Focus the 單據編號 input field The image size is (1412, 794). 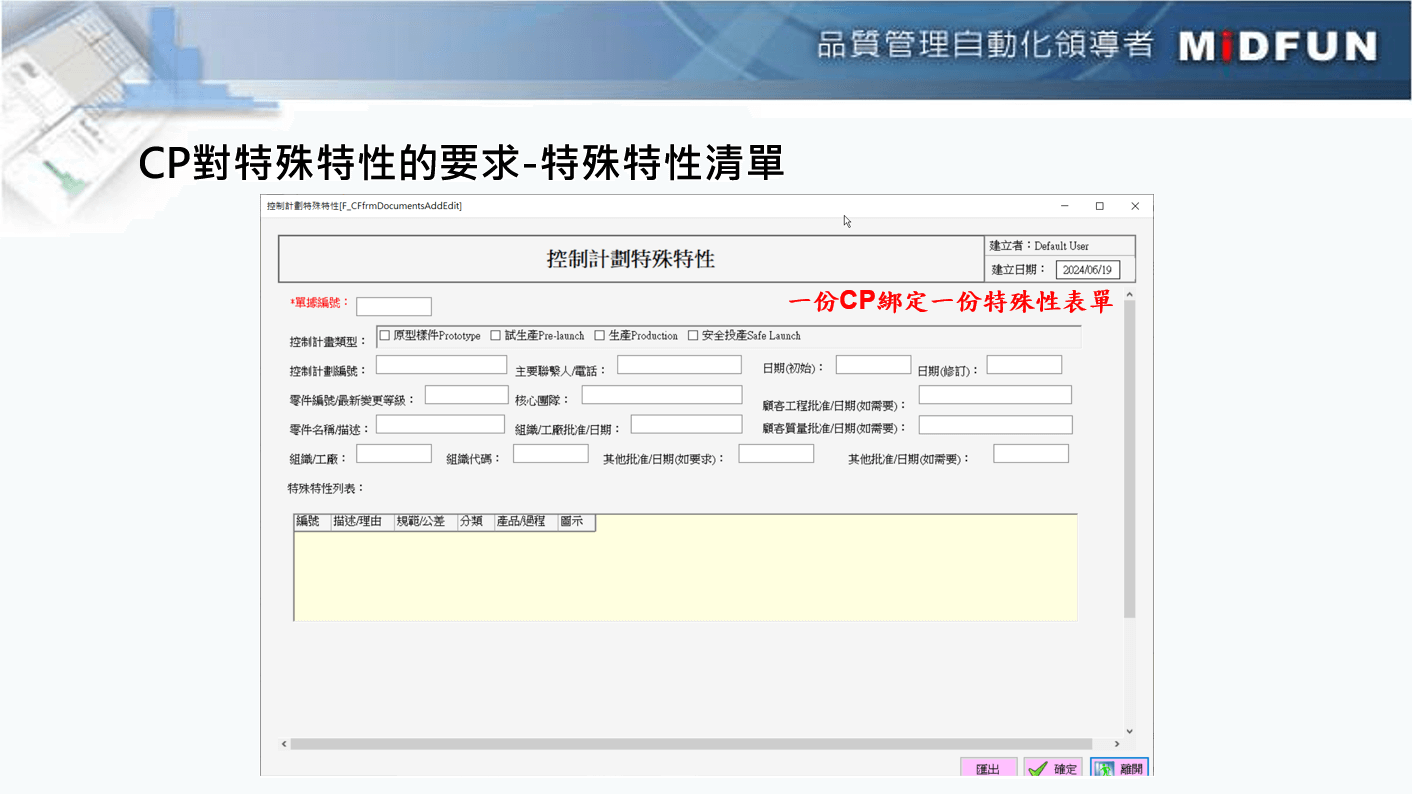(394, 306)
